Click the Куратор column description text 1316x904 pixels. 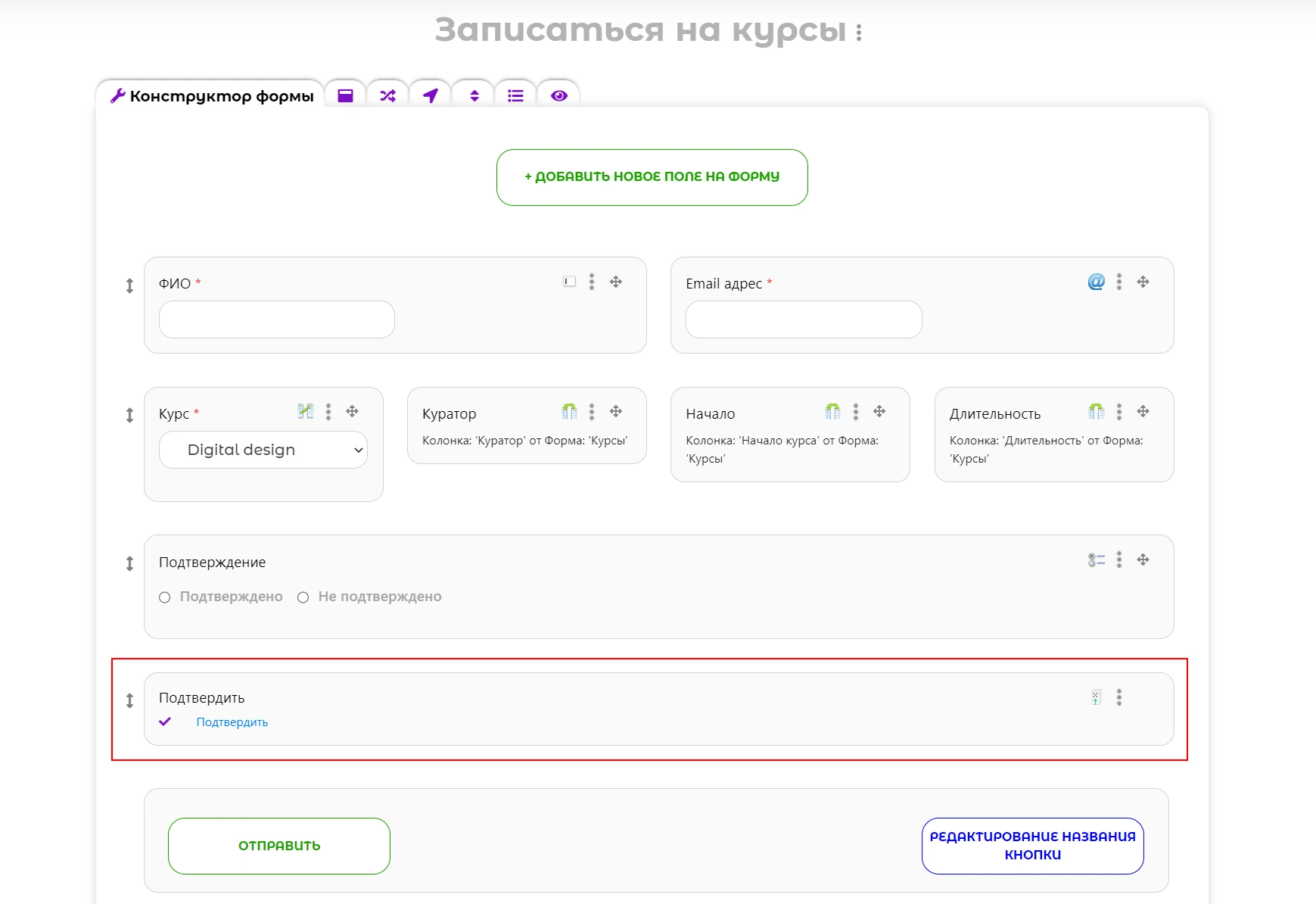point(525,441)
